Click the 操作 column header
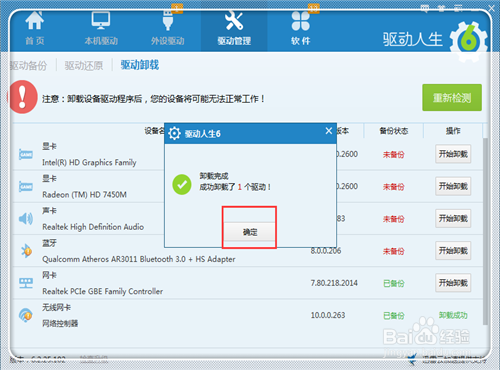Screen dimensions: 500x370 (x=453, y=131)
